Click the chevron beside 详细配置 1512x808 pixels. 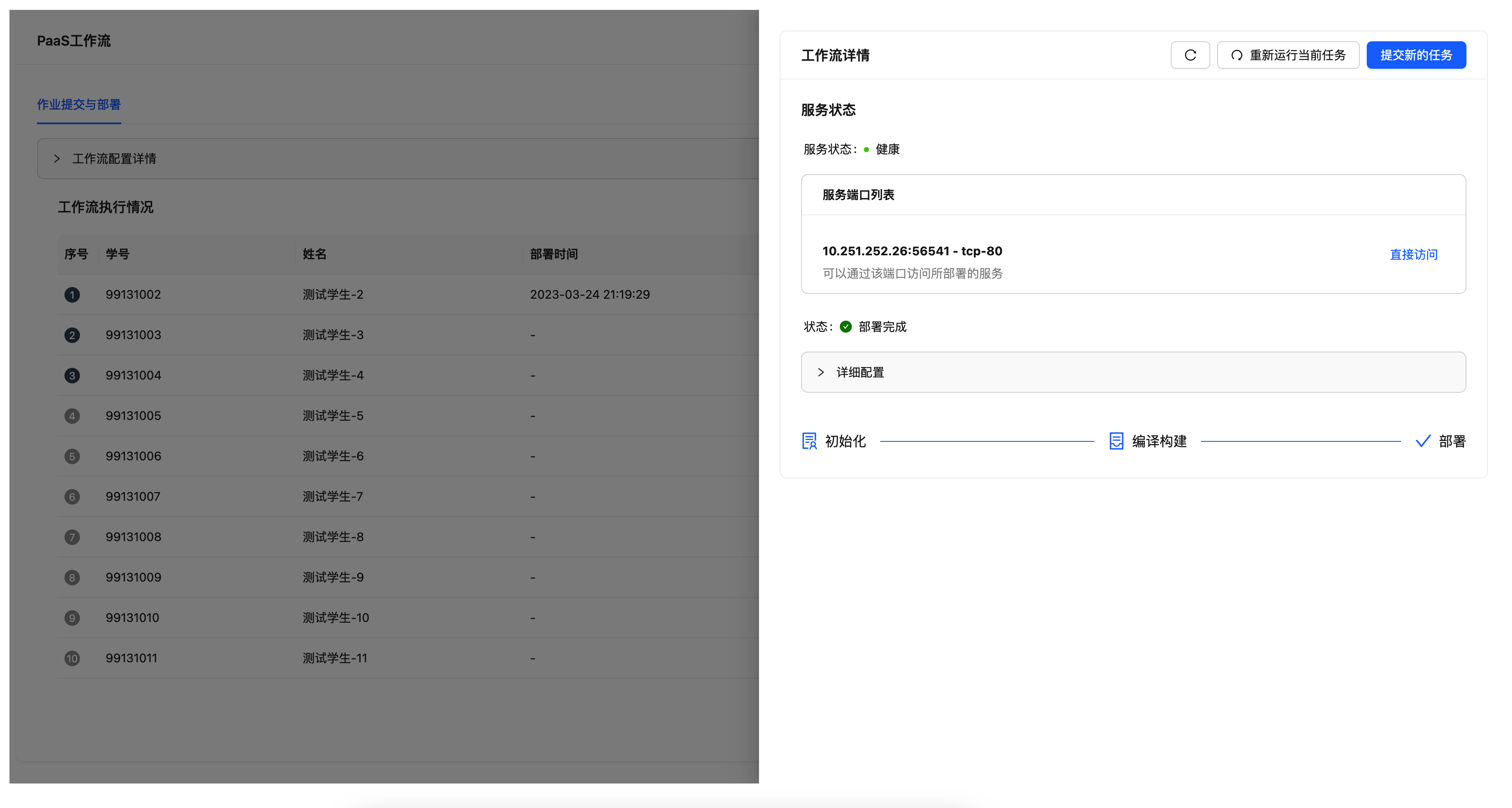click(x=820, y=372)
